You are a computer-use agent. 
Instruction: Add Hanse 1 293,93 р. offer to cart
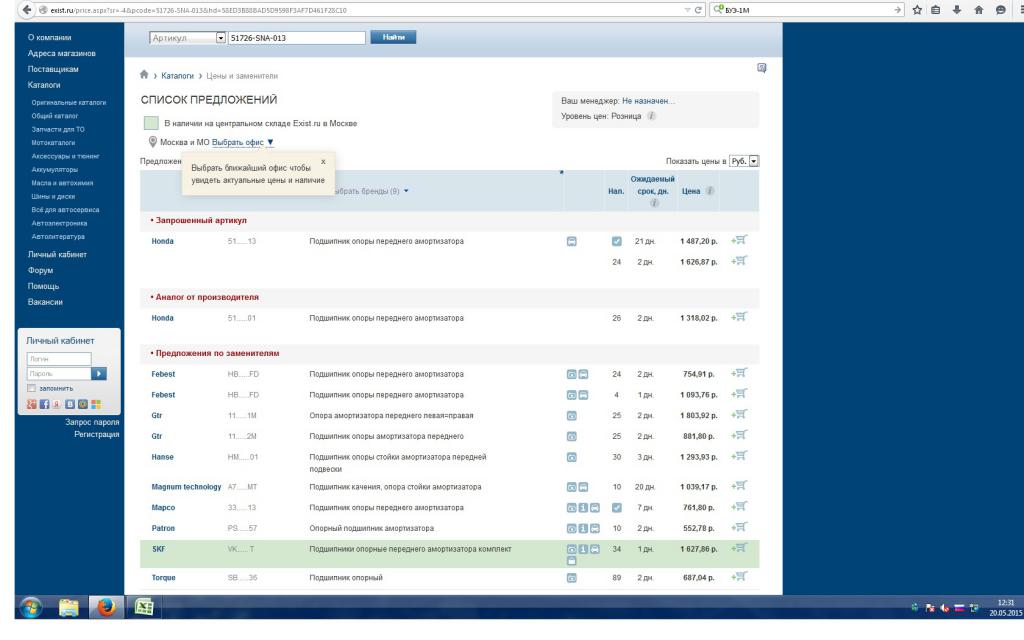pyautogui.click(x=739, y=456)
